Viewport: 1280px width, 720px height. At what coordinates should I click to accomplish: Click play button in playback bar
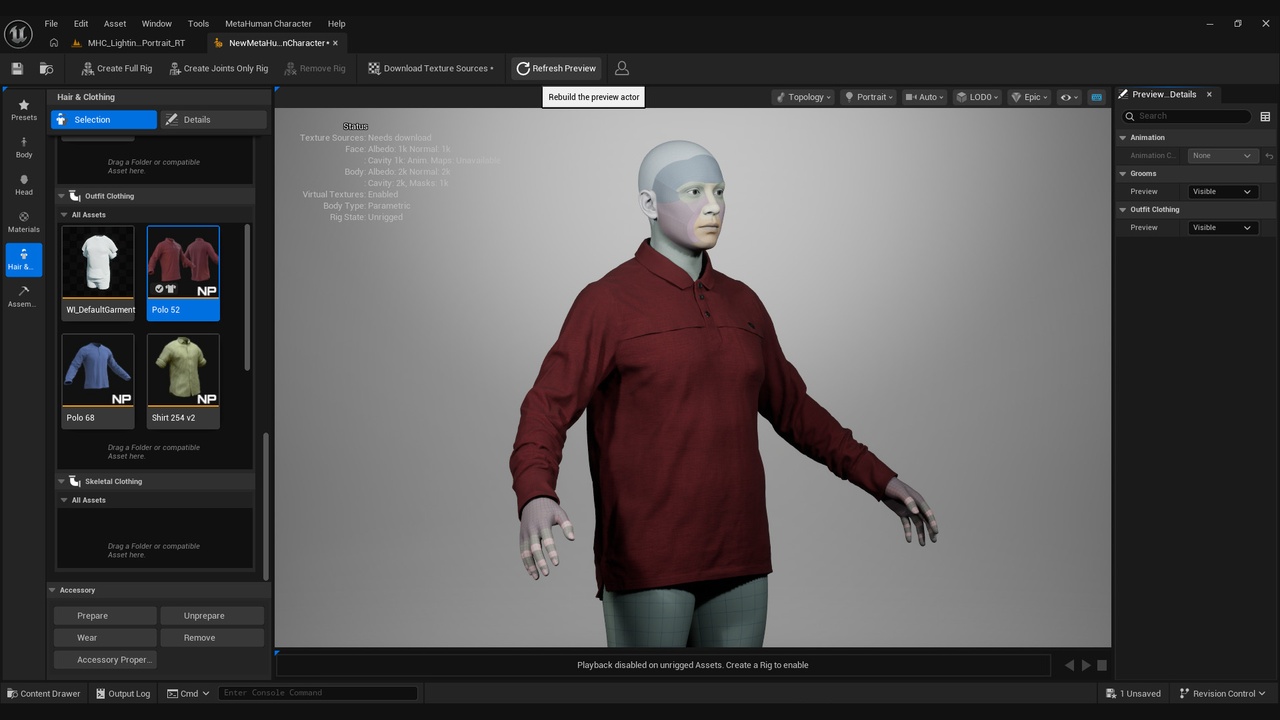1086,665
